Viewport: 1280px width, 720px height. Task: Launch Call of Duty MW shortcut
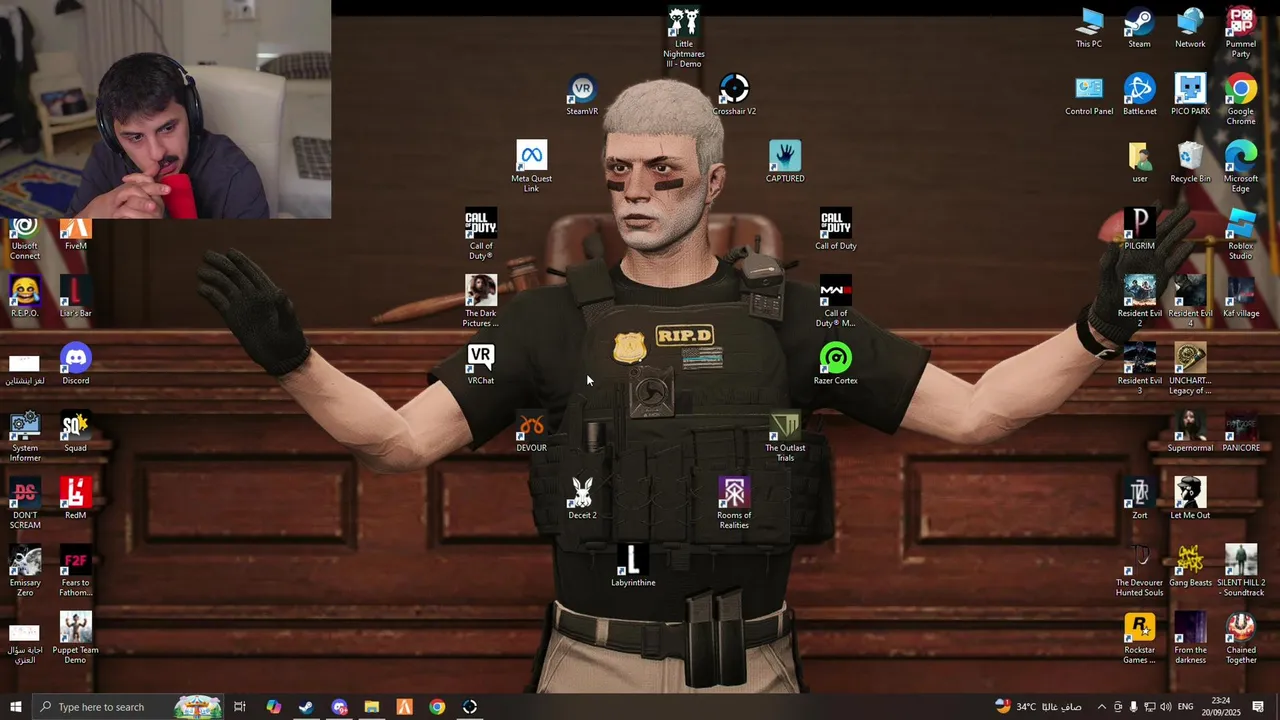point(836,301)
